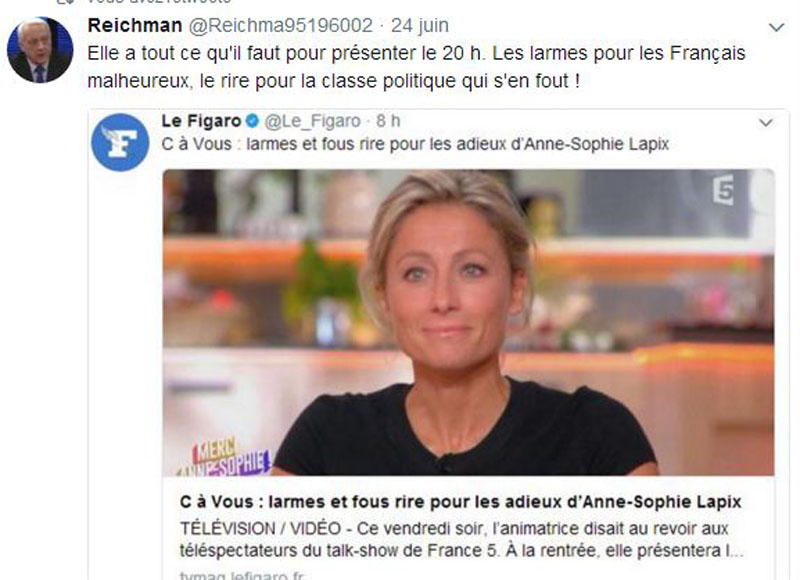800x580 pixels.
Task: Open the article preview image thumbnail
Action: pyautogui.click(x=468, y=322)
